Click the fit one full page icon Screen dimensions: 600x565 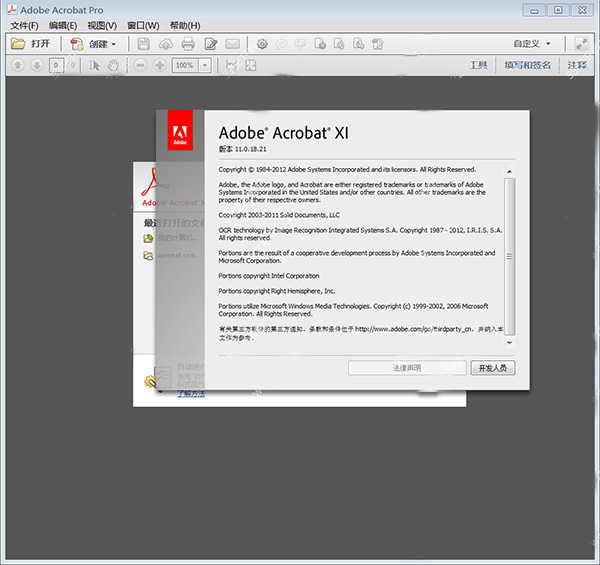(x=251, y=65)
